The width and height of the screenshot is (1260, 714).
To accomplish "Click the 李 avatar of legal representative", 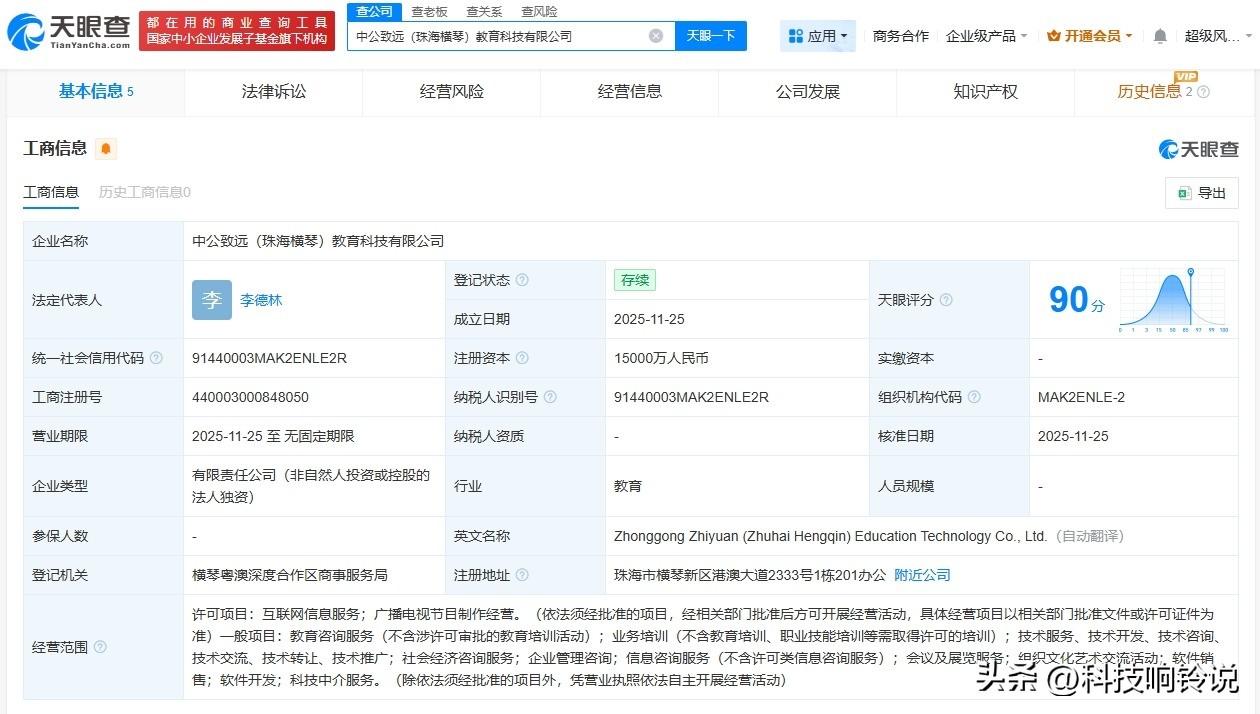I will 211,300.
